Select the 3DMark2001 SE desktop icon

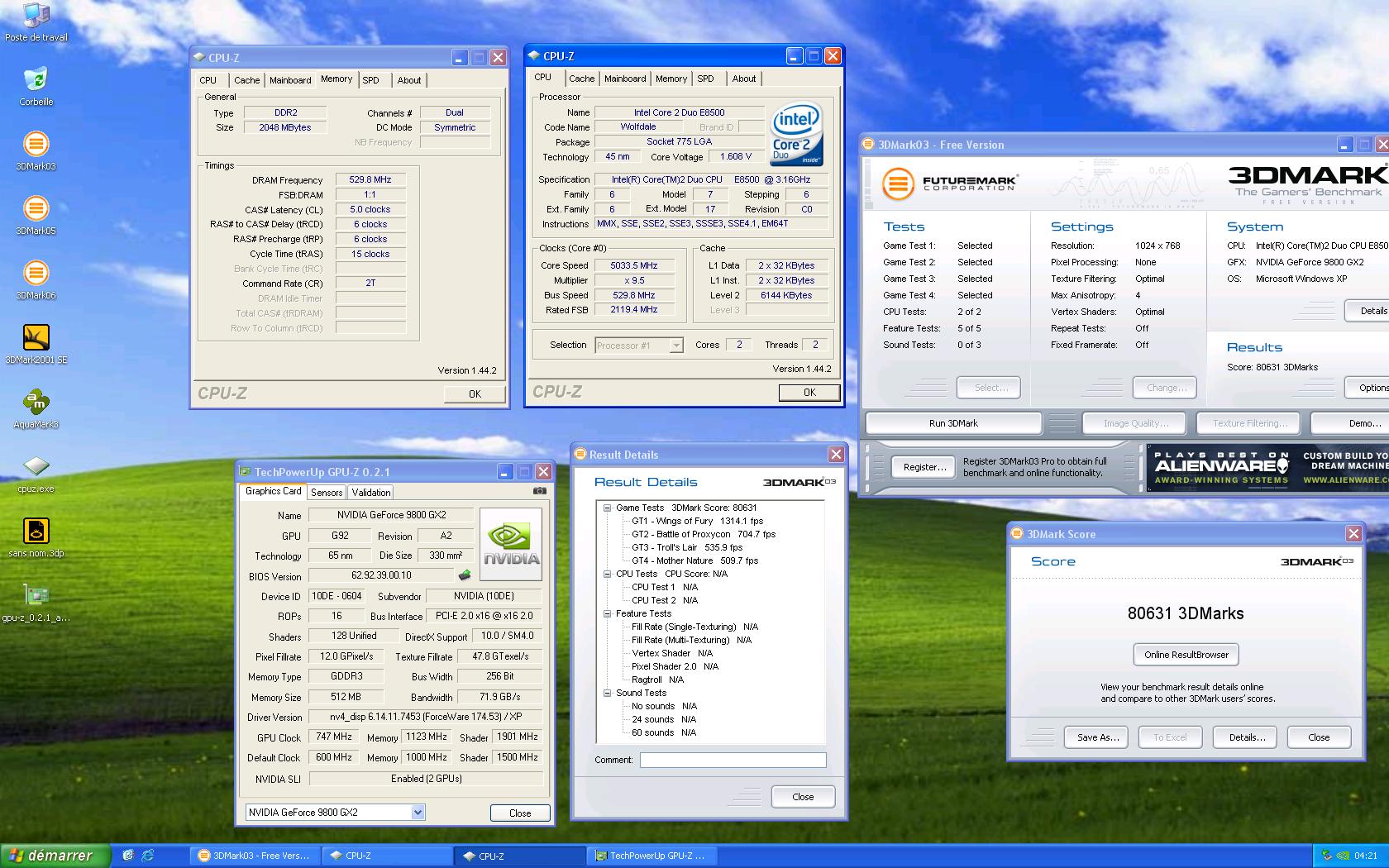tap(36, 345)
